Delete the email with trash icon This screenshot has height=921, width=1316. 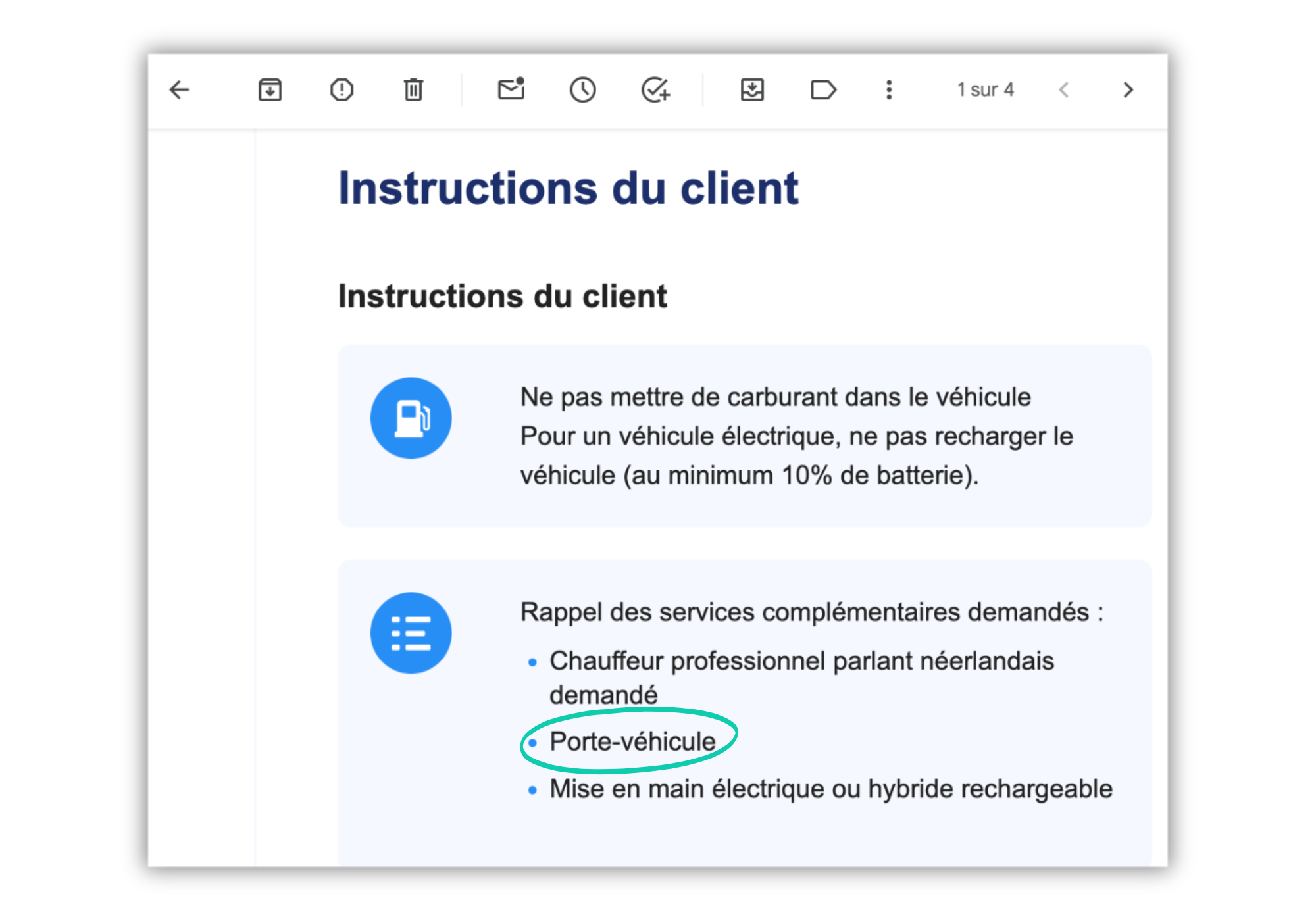(413, 89)
